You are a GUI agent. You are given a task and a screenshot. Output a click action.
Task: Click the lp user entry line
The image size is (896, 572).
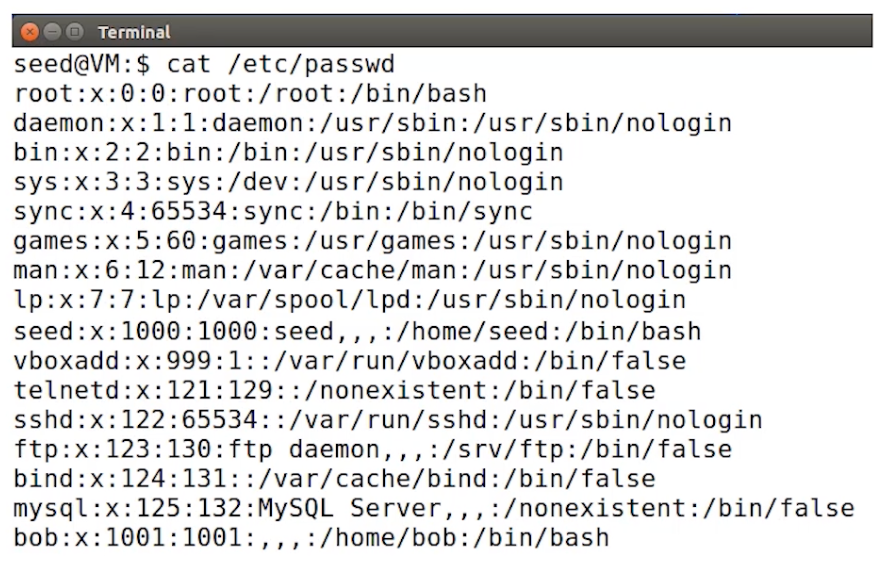coord(350,301)
